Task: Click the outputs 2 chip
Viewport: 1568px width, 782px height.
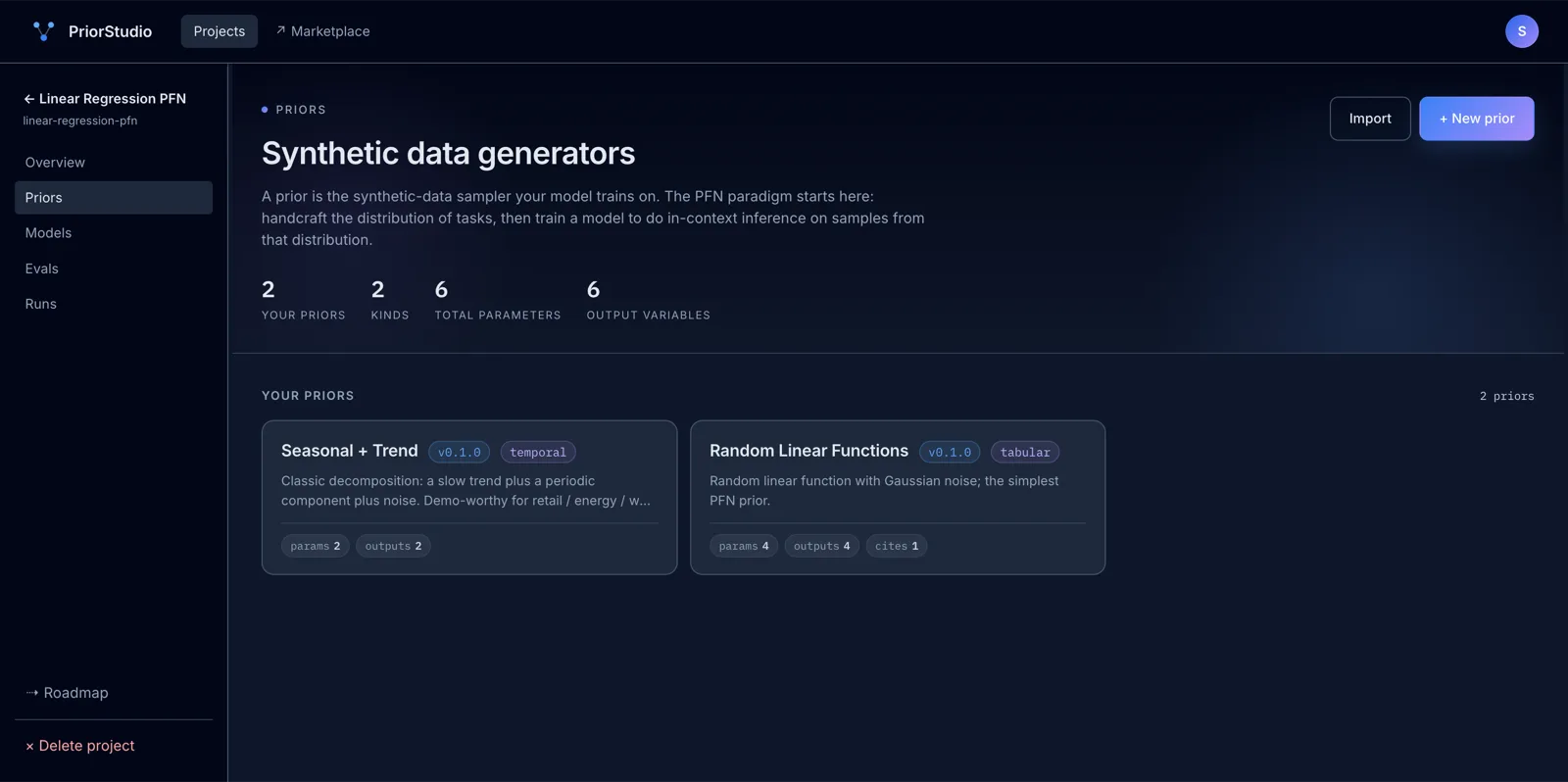Action: [393, 546]
